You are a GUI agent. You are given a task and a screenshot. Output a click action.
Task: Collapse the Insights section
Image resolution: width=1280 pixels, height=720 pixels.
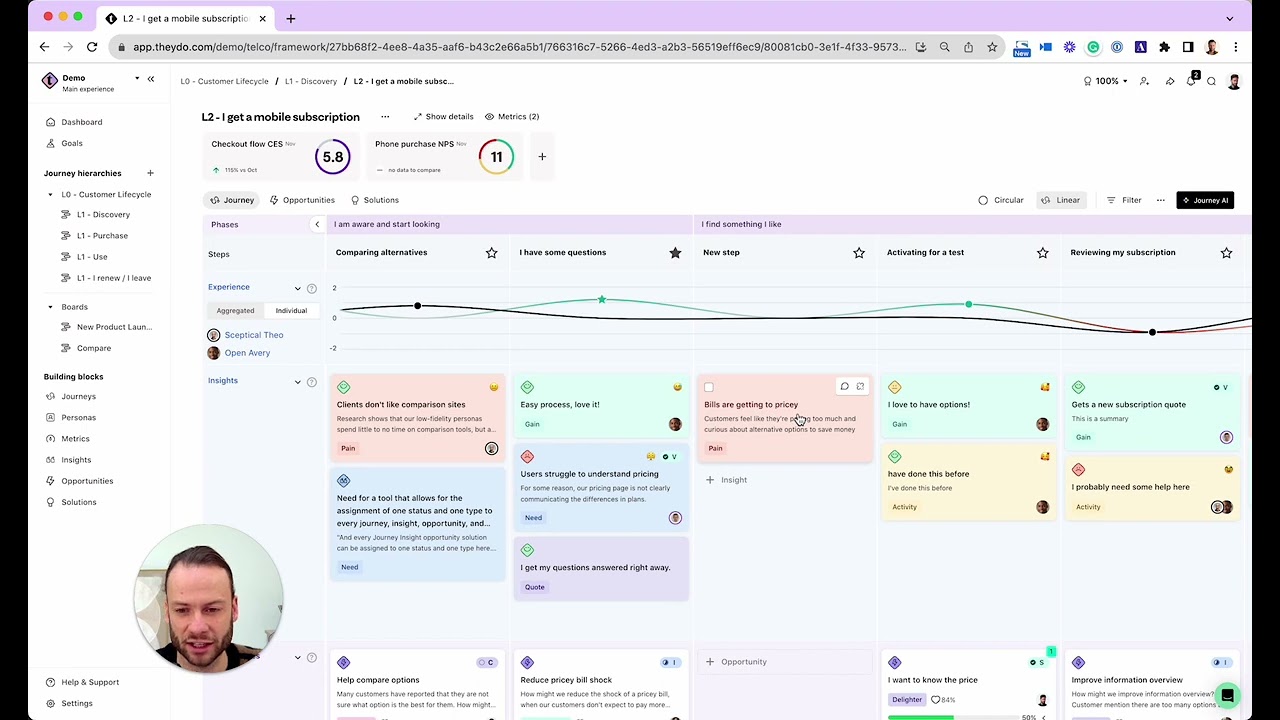297,382
